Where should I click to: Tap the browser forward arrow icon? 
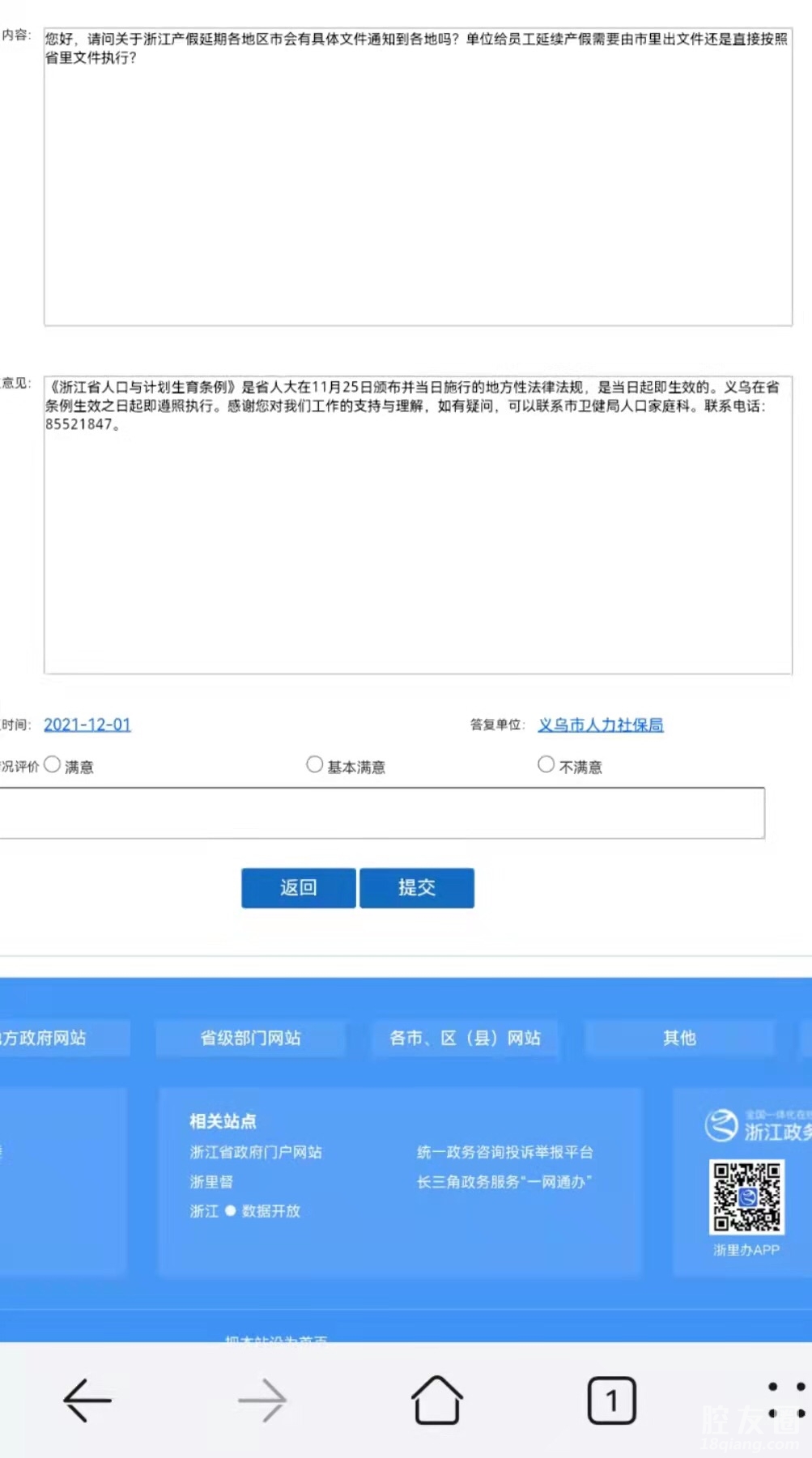(262, 1400)
